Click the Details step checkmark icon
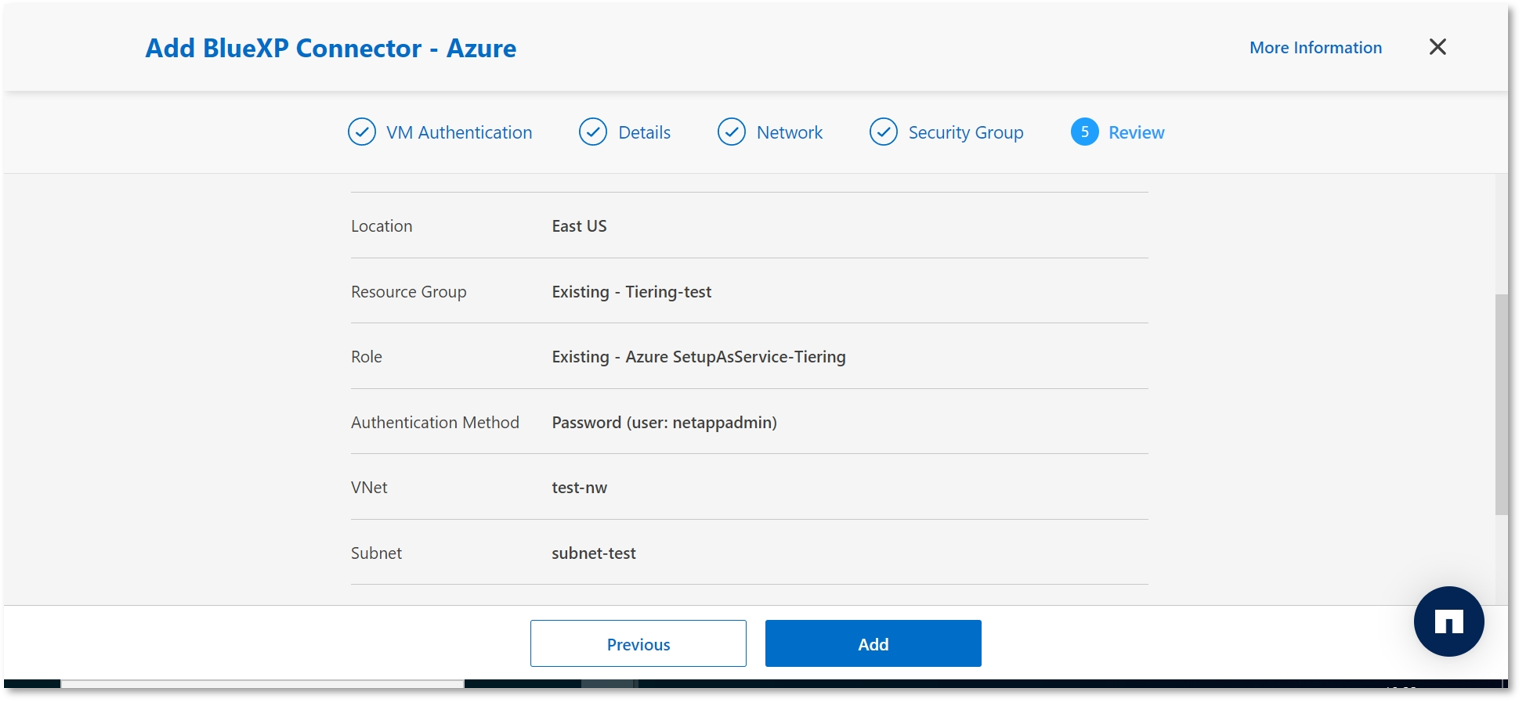Viewport: 1521px width, 701px height. coord(593,132)
